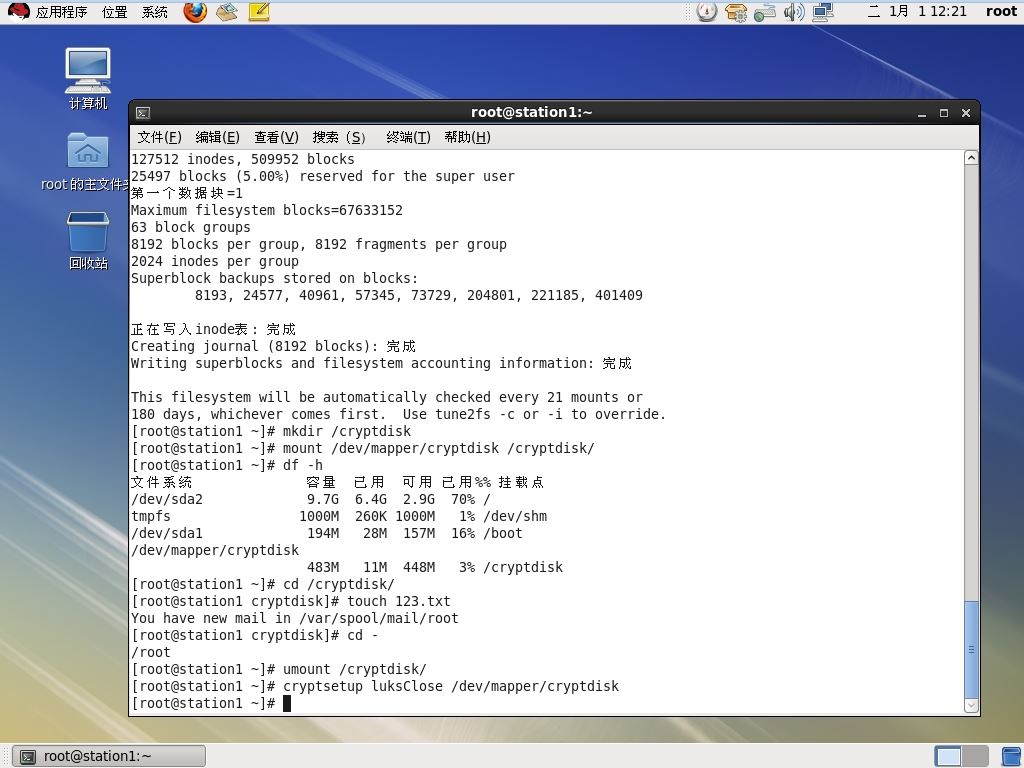1024x768 pixels.
Task: Switch to the first workspace
Action: pyautogui.click(x=948, y=756)
